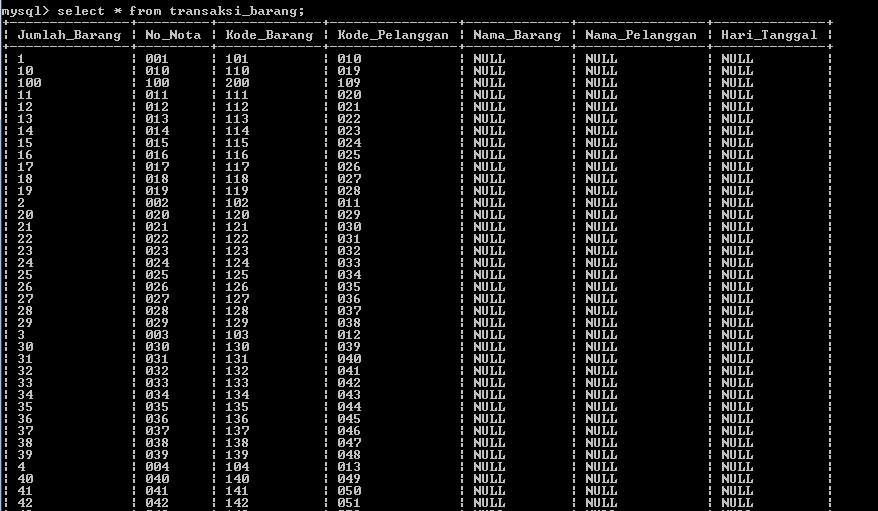Image resolution: width=878 pixels, height=511 pixels.
Task: Click Nama_Pelanggan NULL in row No_Nota 100
Action: coord(601,83)
